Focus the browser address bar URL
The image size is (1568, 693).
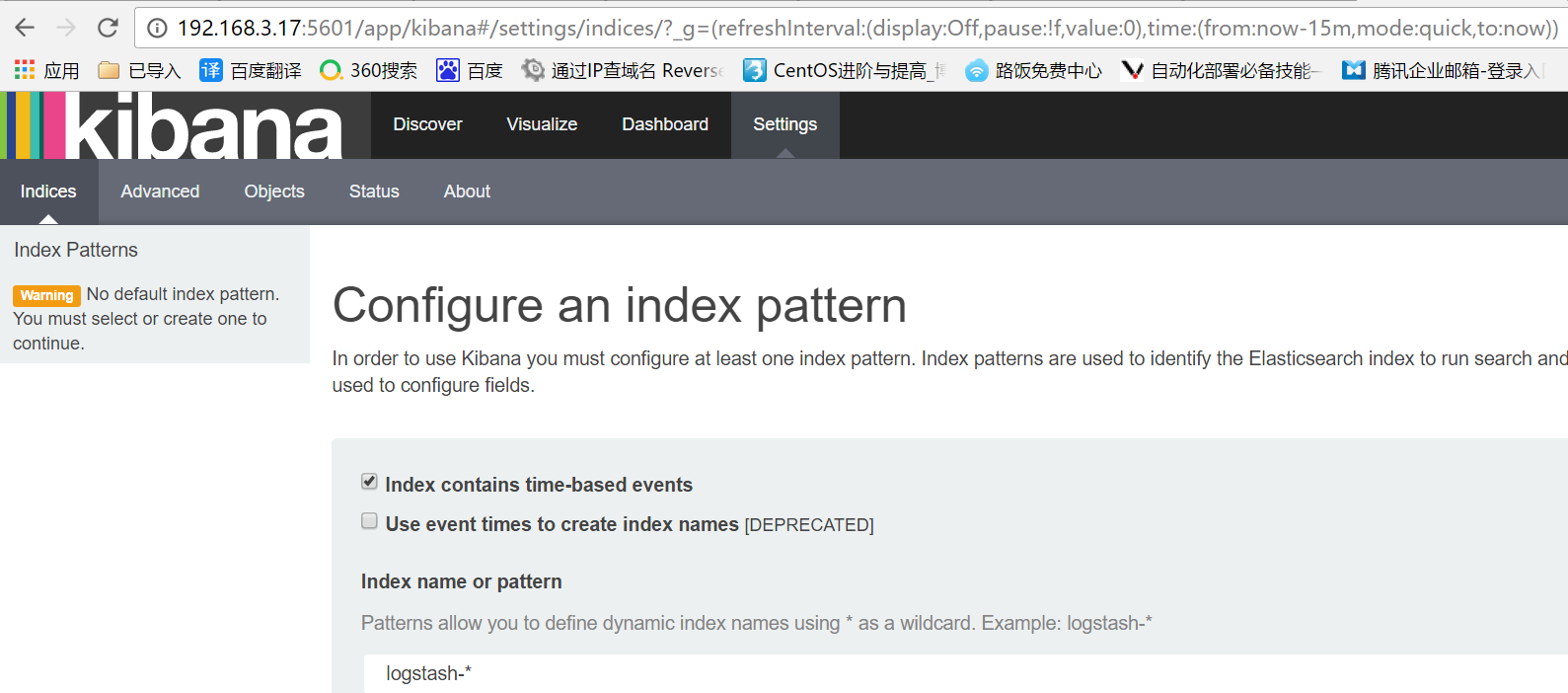(x=867, y=28)
